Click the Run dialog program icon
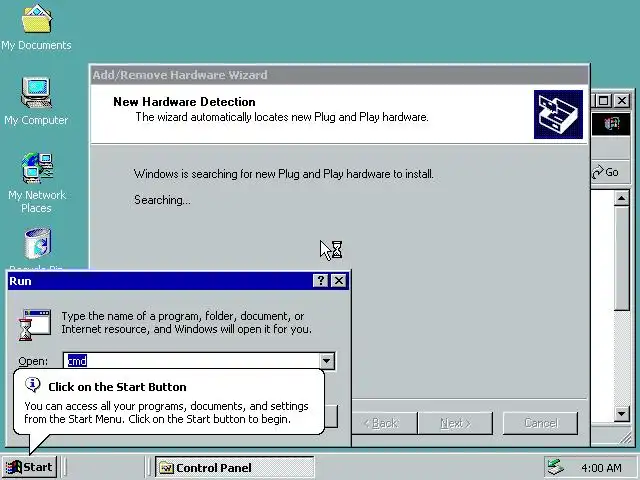Image resolution: width=640 pixels, height=480 pixels. [34, 324]
